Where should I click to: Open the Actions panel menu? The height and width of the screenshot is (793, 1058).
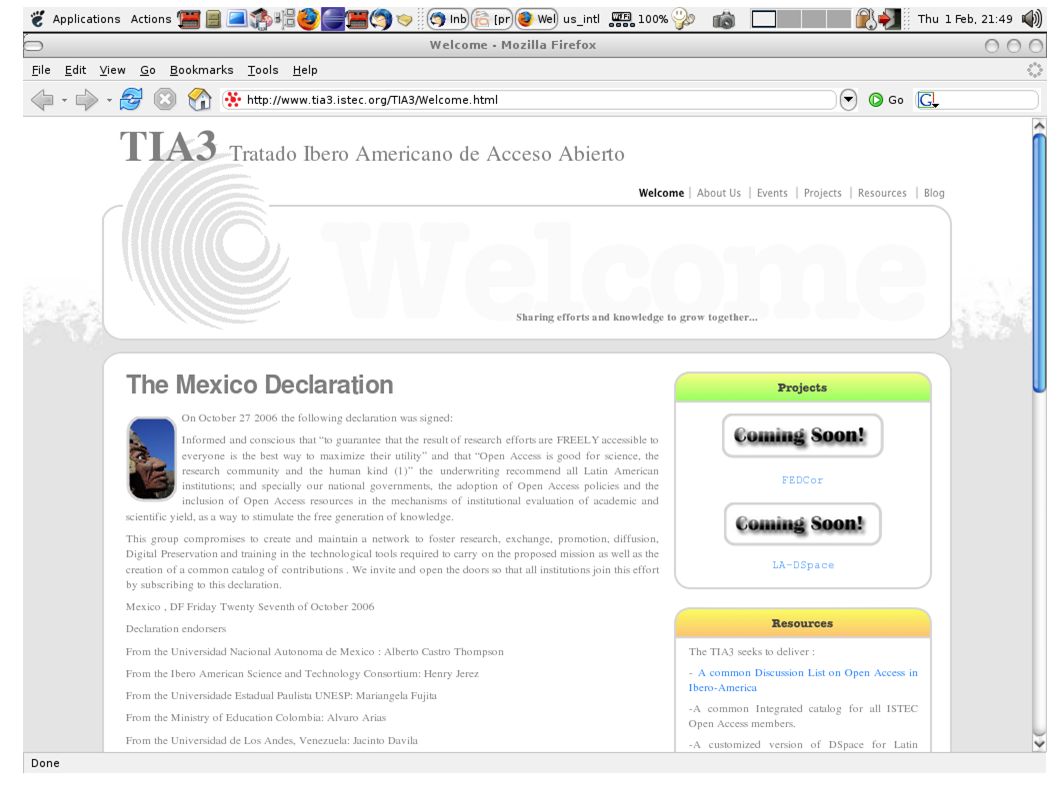150,19
